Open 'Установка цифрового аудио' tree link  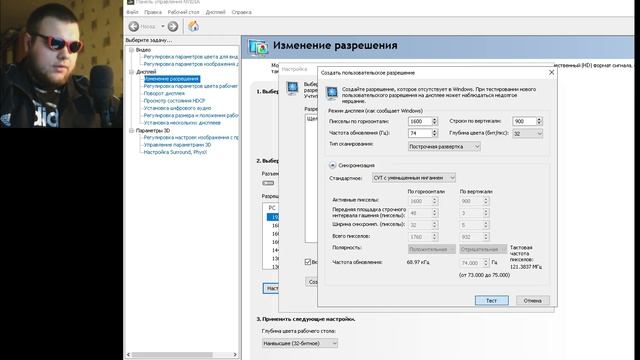tap(177, 108)
